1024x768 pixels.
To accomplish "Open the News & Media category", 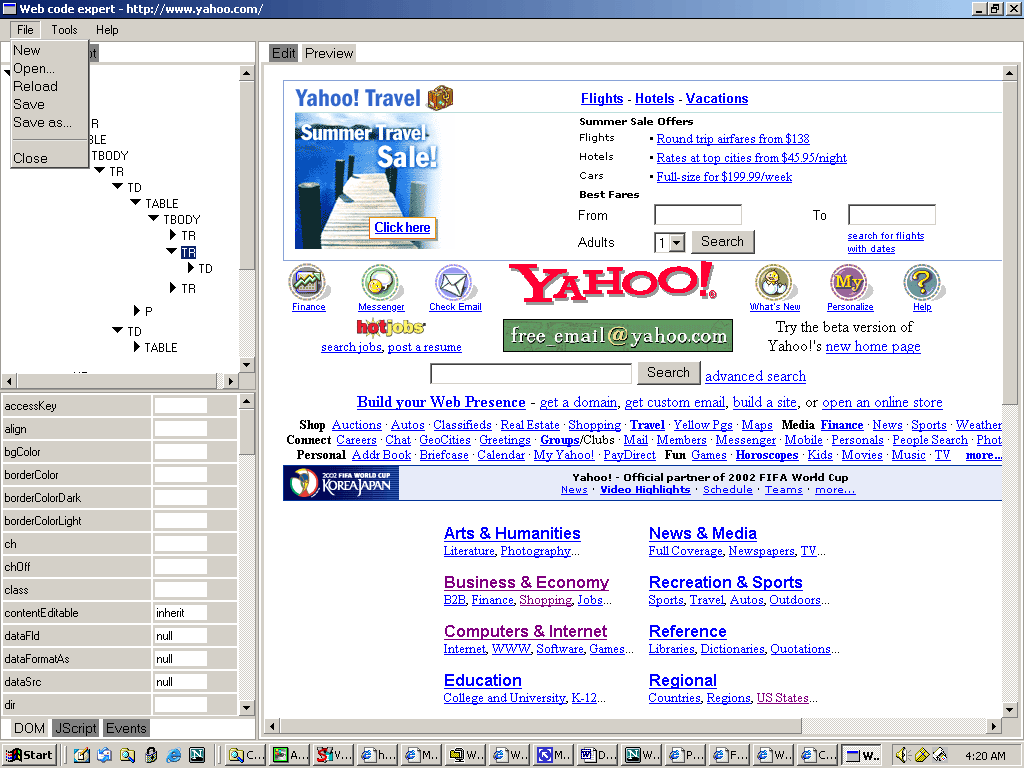I will point(703,534).
